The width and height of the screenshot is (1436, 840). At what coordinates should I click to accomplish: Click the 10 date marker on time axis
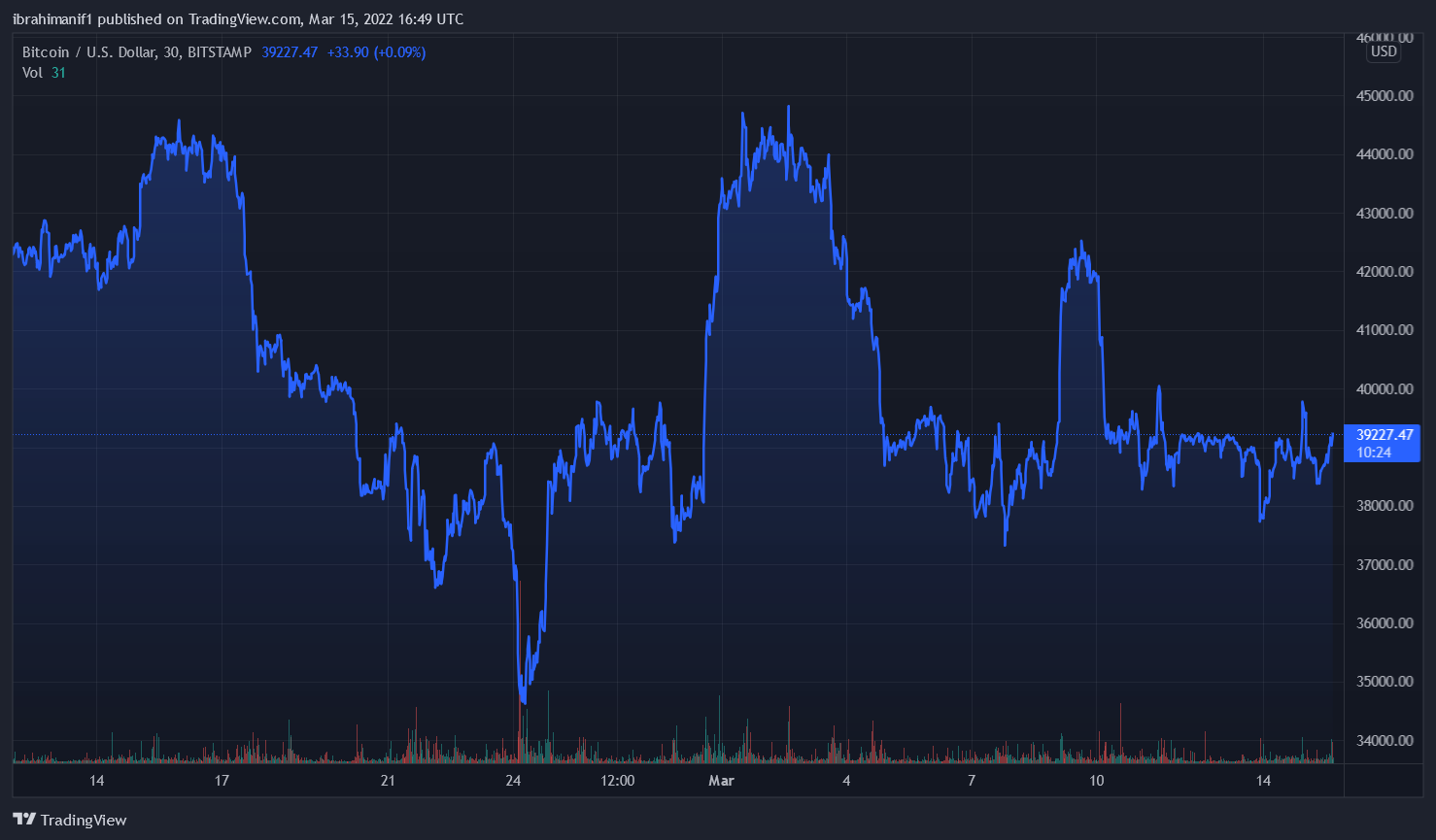point(1096,781)
